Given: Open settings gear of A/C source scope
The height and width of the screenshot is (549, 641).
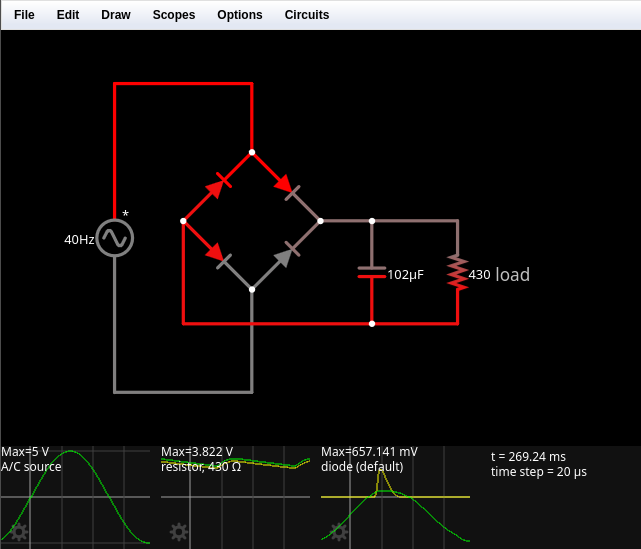Looking at the screenshot, I should (x=19, y=531).
